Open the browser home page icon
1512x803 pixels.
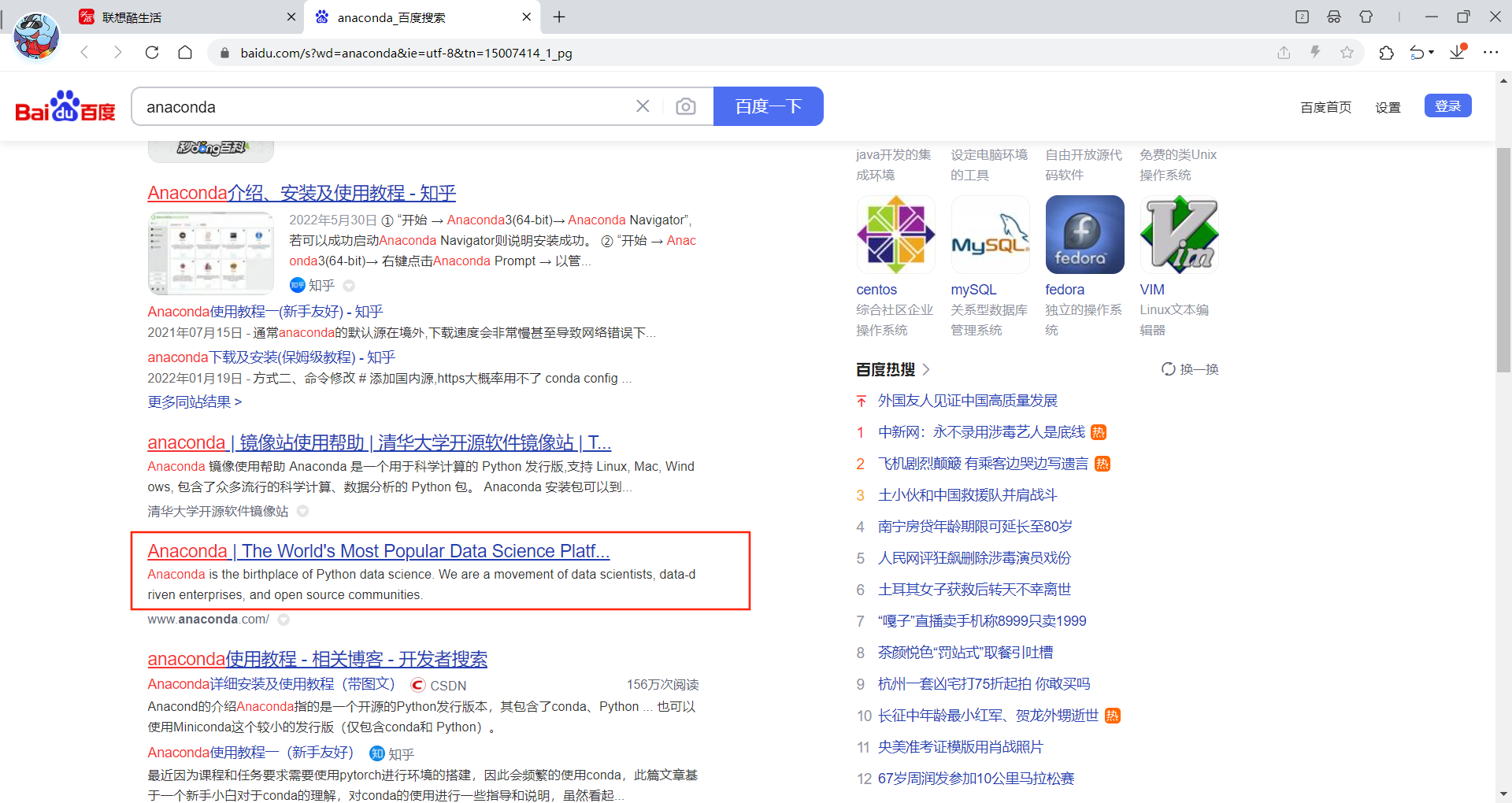click(185, 53)
